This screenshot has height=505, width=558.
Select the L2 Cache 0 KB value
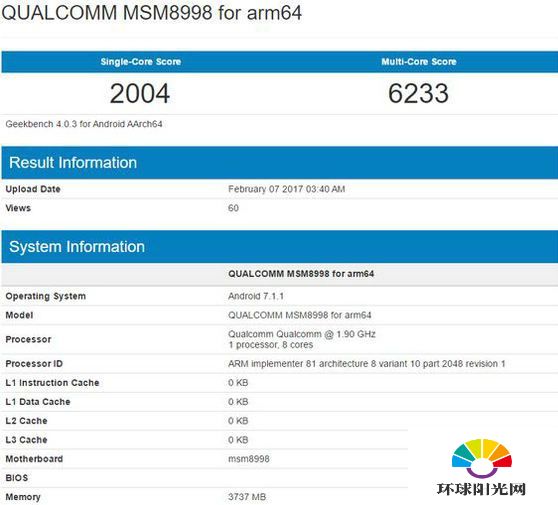point(238,421)
